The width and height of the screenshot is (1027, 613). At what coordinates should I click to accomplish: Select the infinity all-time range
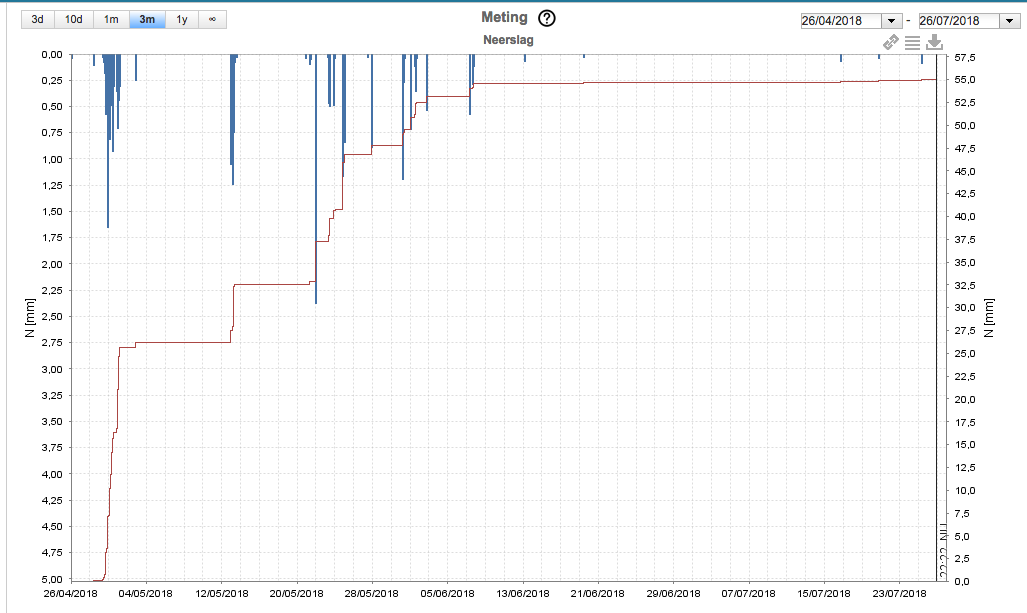click(212, 20)
